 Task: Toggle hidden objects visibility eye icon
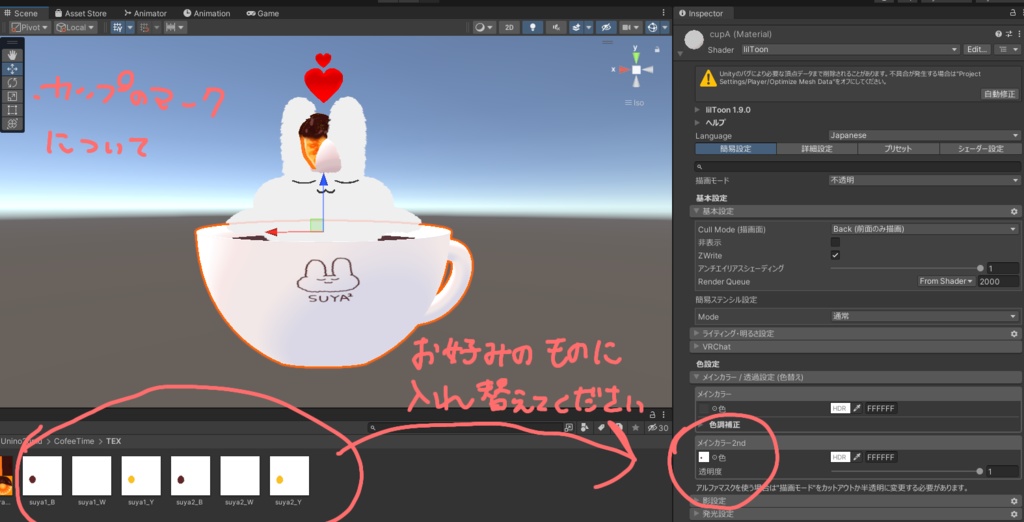tap(605, 27)
